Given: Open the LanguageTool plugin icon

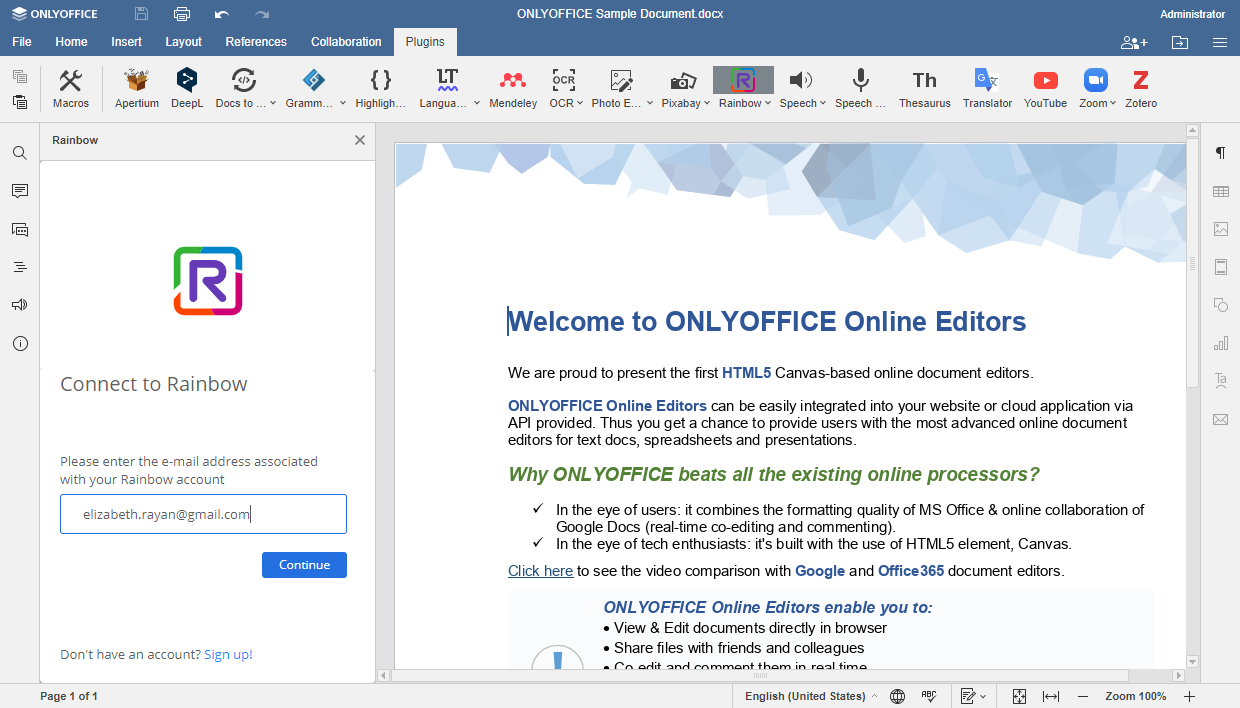Looking at the screenshot, I should click(x=447, y=81).
